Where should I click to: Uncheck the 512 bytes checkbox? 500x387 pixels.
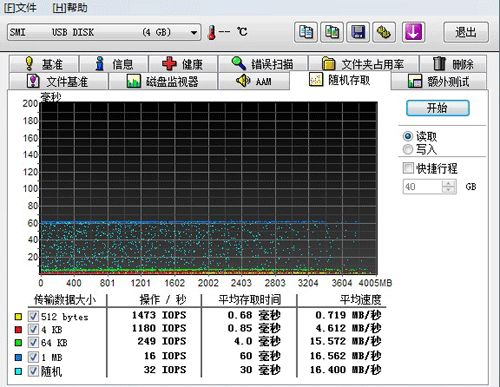click(x=33, y=316)
